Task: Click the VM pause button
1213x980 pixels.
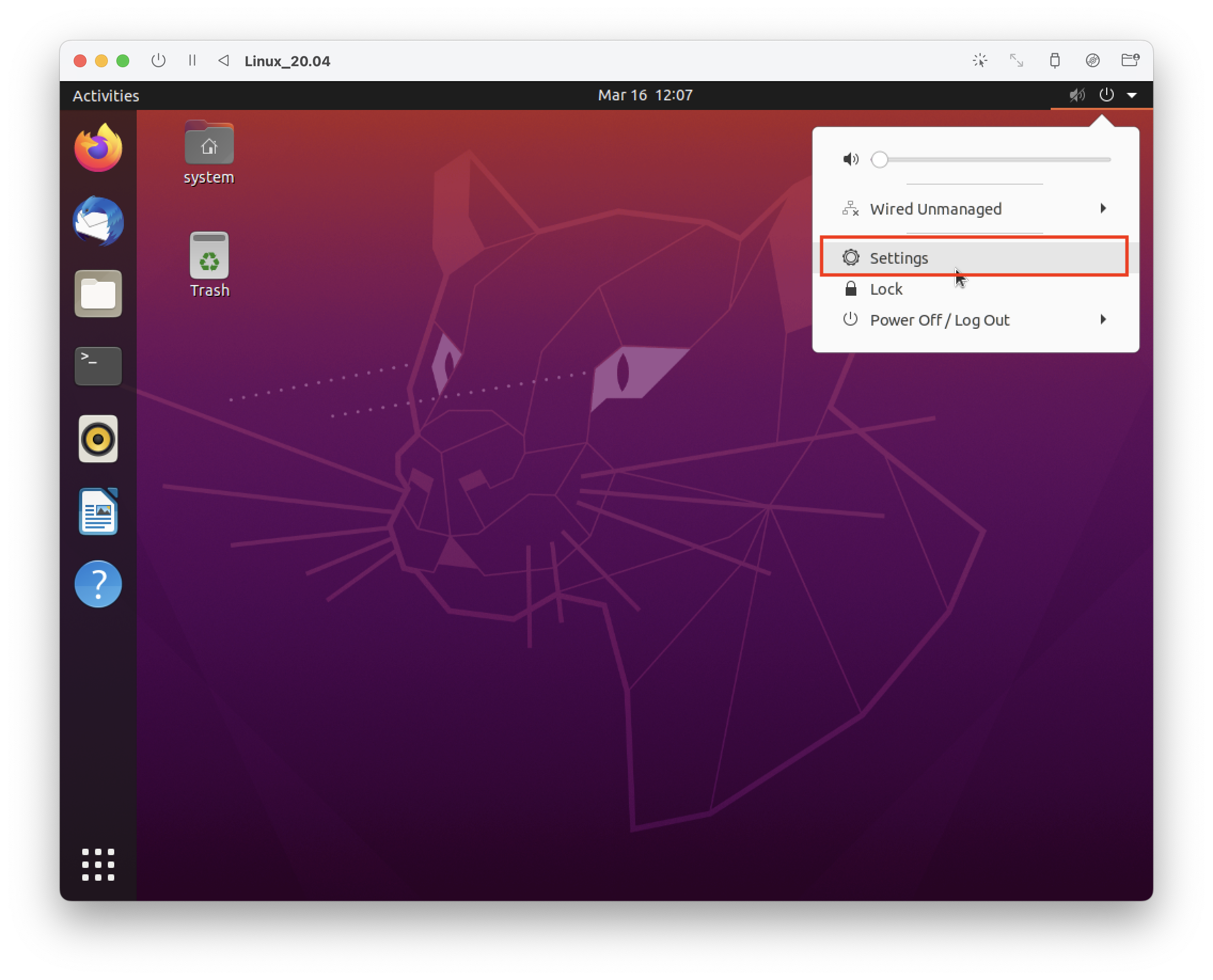Action: tap(192, 60)
